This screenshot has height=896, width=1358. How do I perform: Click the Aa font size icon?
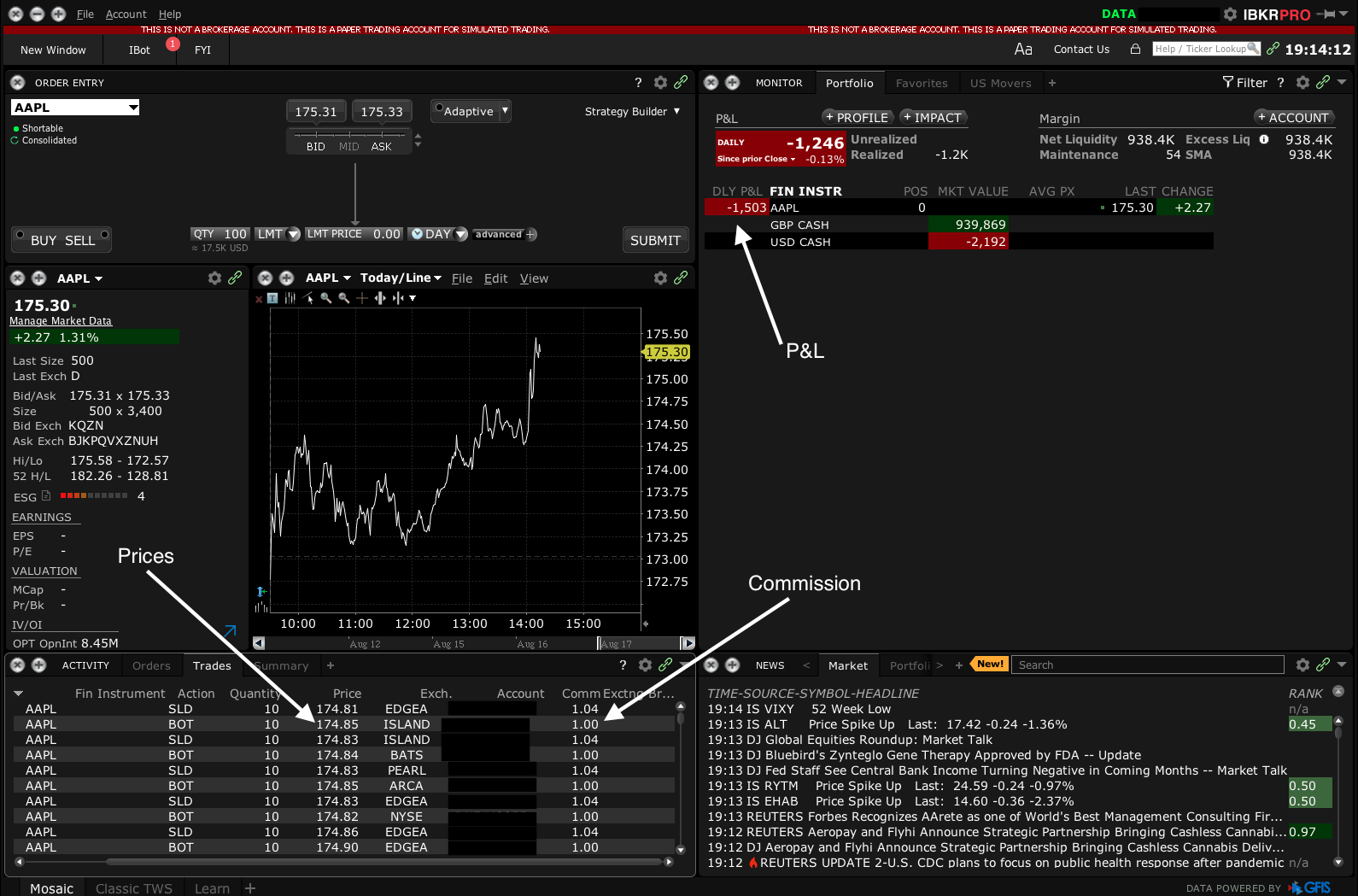point(1023,50)
